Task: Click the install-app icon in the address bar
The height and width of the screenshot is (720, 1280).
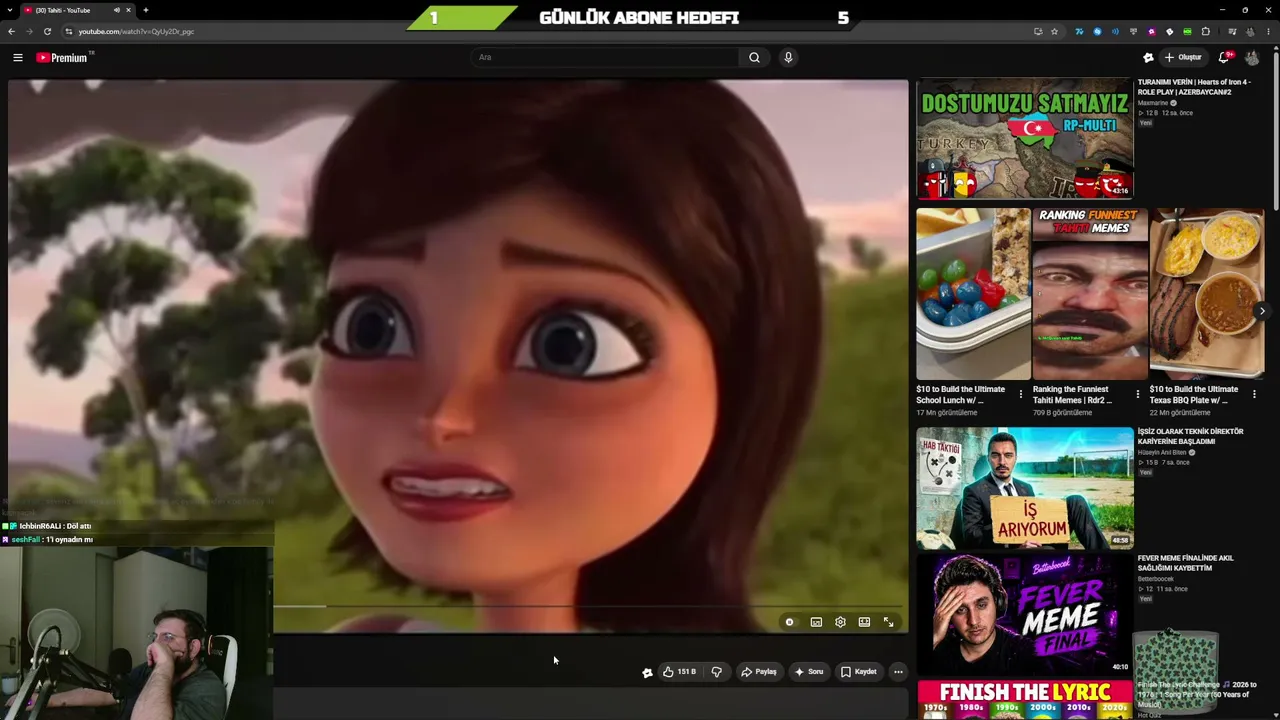Action: click(x=1038, y=31)
